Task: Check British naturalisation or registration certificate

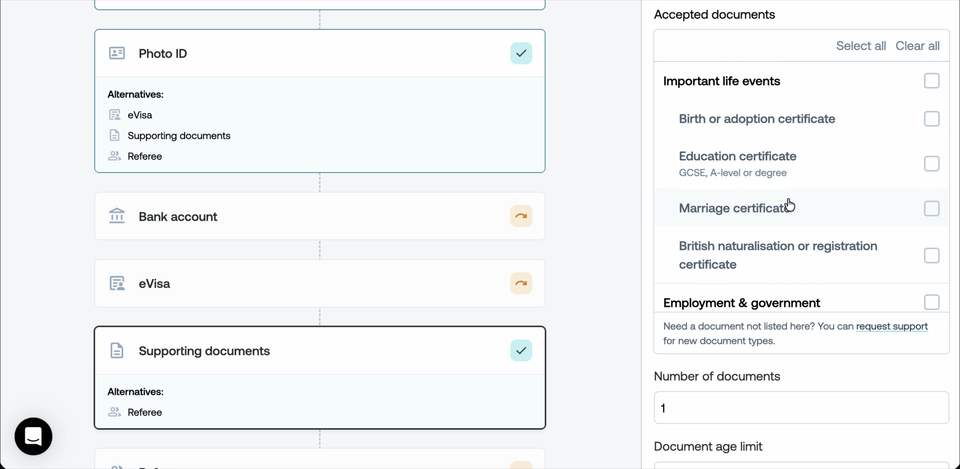Action: click(931, 255)
